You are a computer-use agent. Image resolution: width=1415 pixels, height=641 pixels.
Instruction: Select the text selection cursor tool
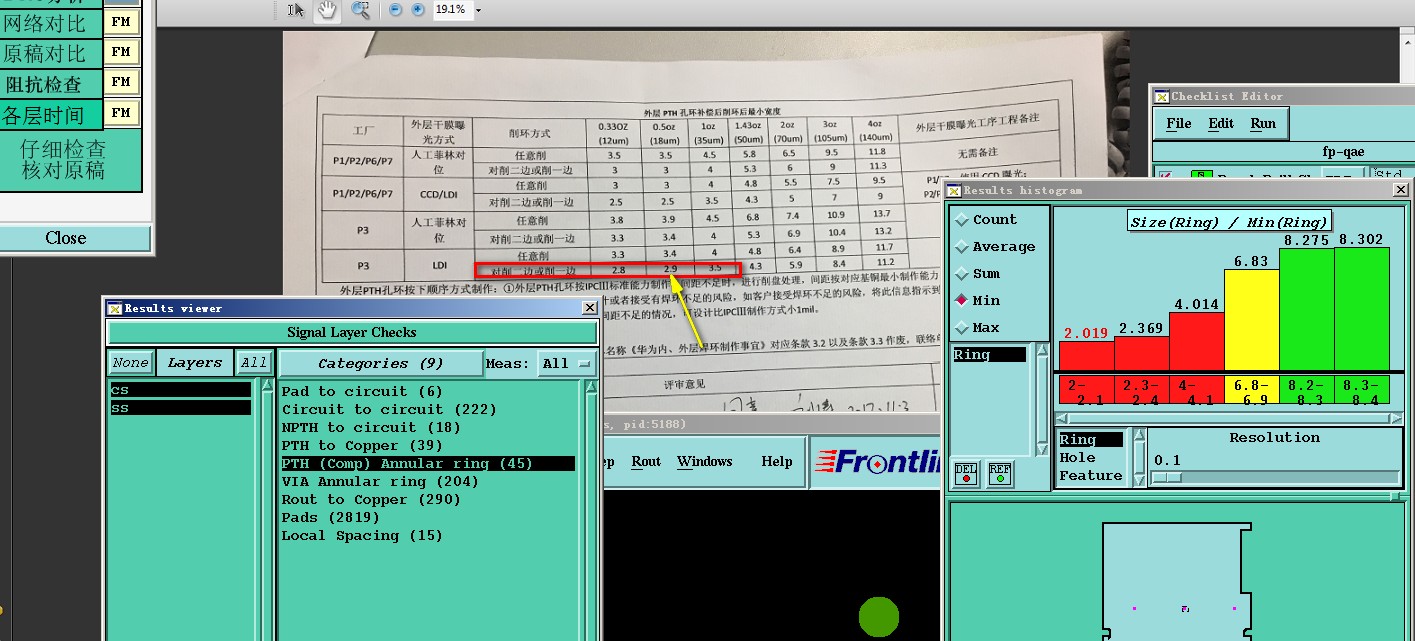click(x=296, y=10)
